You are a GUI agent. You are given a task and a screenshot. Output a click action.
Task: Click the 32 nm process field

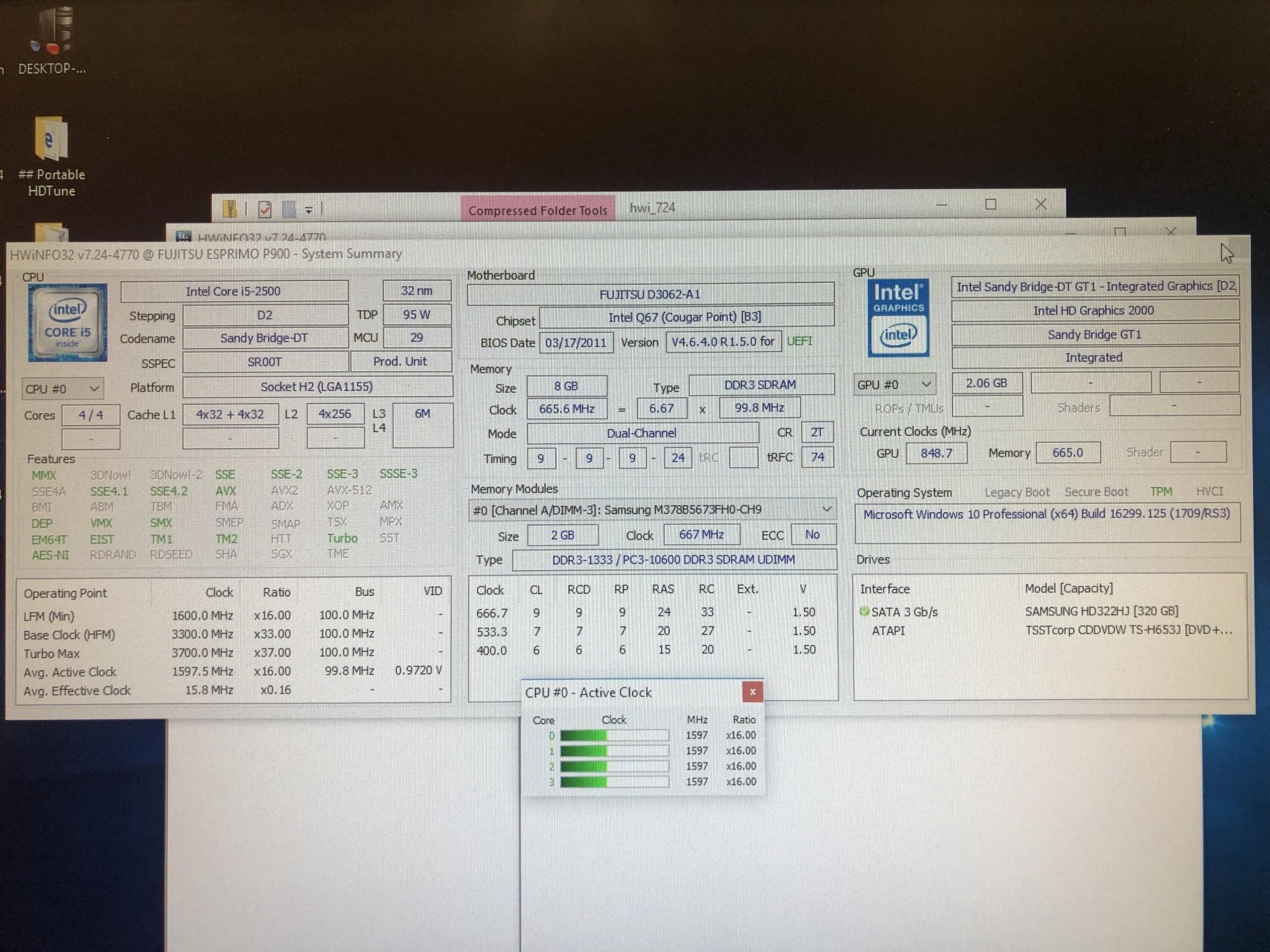417,291
